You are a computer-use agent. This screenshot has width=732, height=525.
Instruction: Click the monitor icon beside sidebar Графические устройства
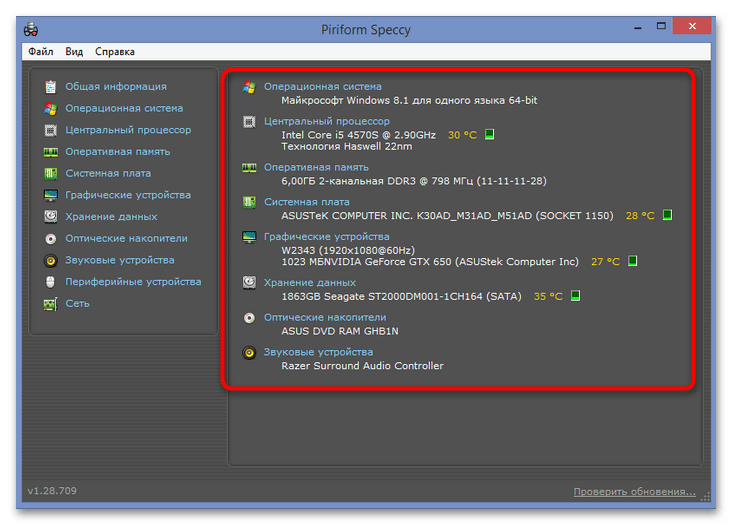click(x=50, y=195)
